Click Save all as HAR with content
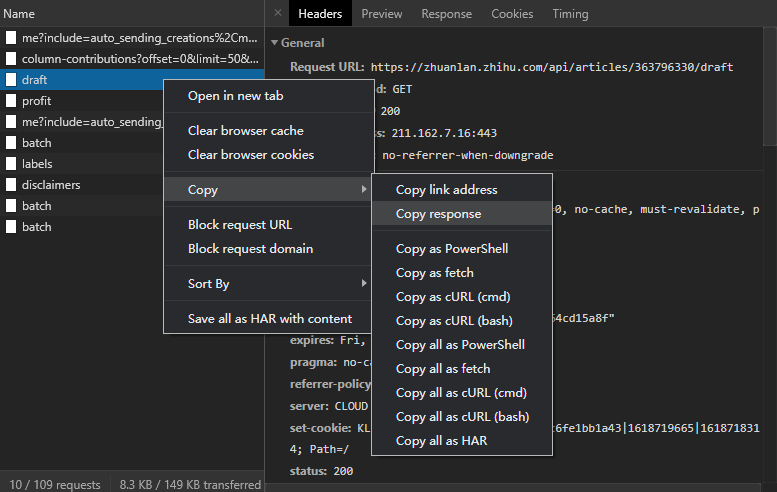Image resolution: width=777 pixels, height=492 pixels. 269,319
